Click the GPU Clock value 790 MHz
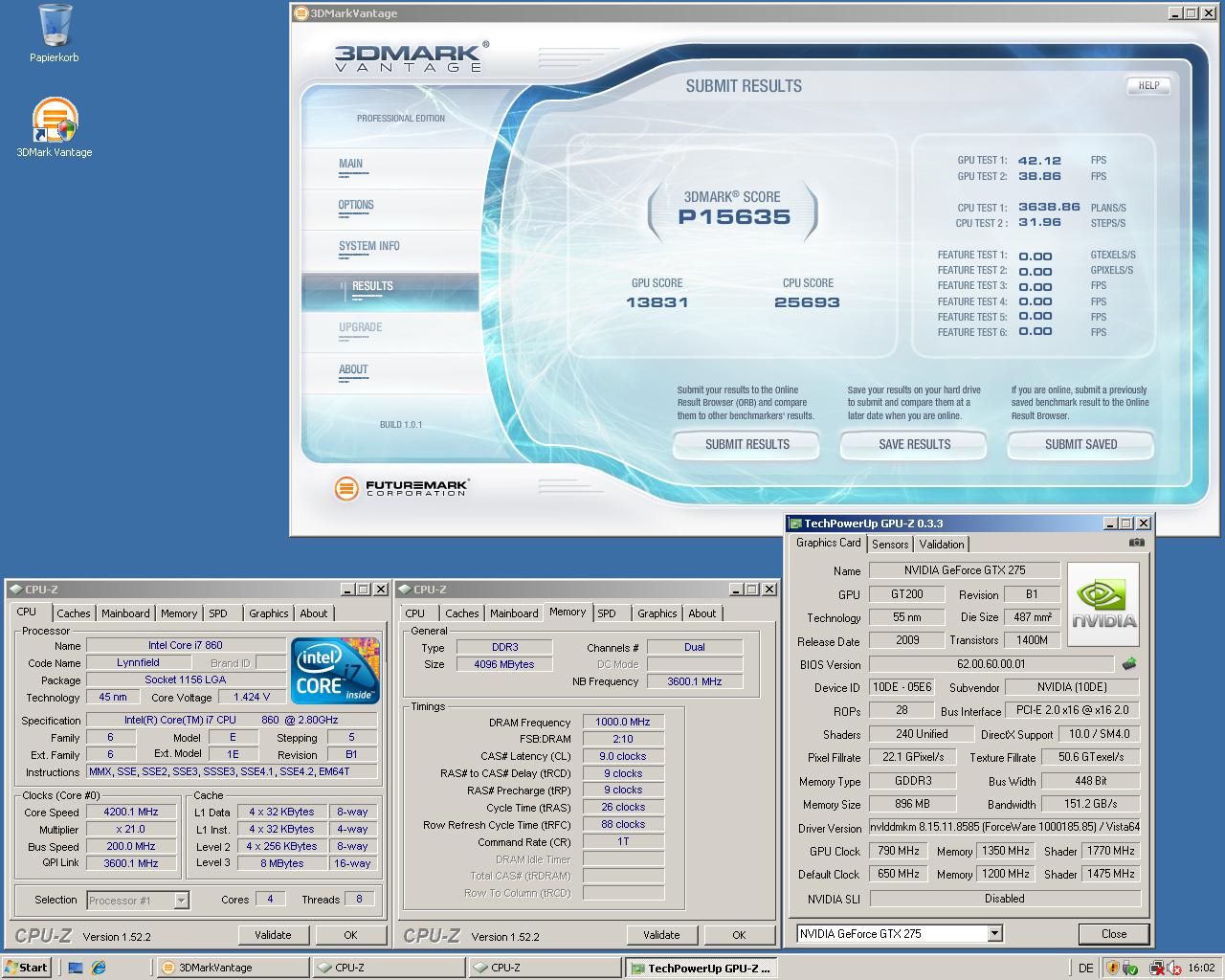The height and width of the screenshot is (980, 1225). point(899,851)
